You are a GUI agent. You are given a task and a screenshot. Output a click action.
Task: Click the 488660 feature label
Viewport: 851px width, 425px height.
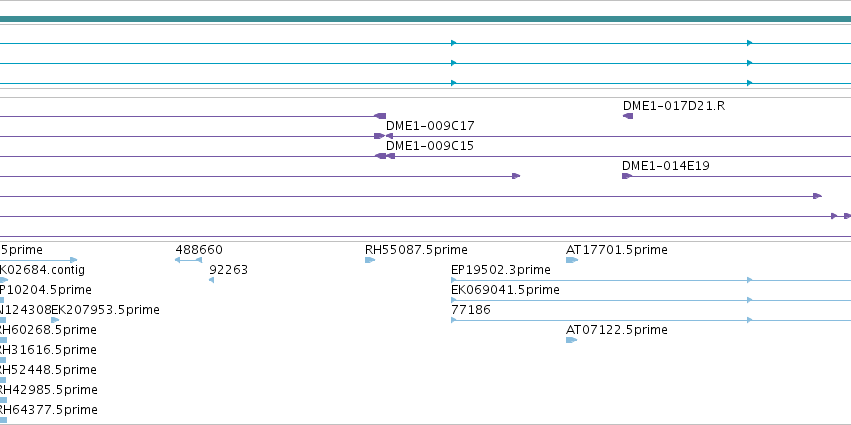(x=199, y=250)
